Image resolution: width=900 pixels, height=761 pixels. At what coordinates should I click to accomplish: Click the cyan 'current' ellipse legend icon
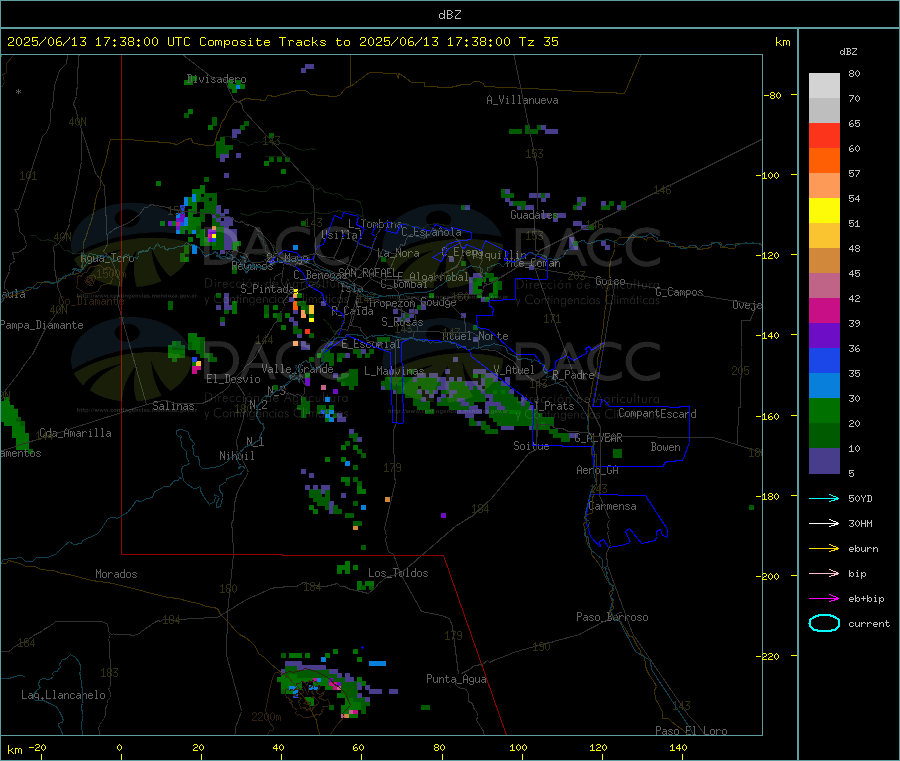click(824, 623)
